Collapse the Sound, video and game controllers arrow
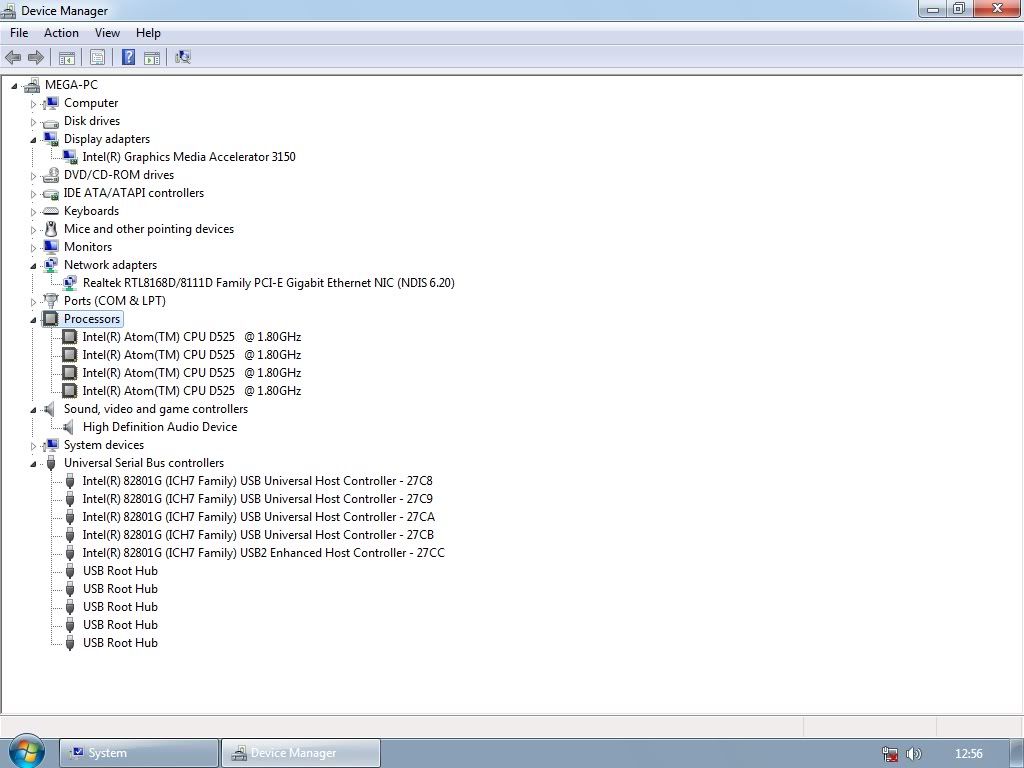 tap(33, 410)
